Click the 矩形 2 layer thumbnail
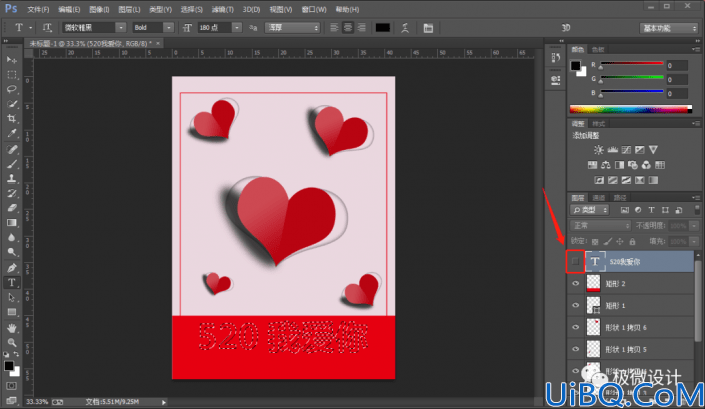 (x=593, y=284)
